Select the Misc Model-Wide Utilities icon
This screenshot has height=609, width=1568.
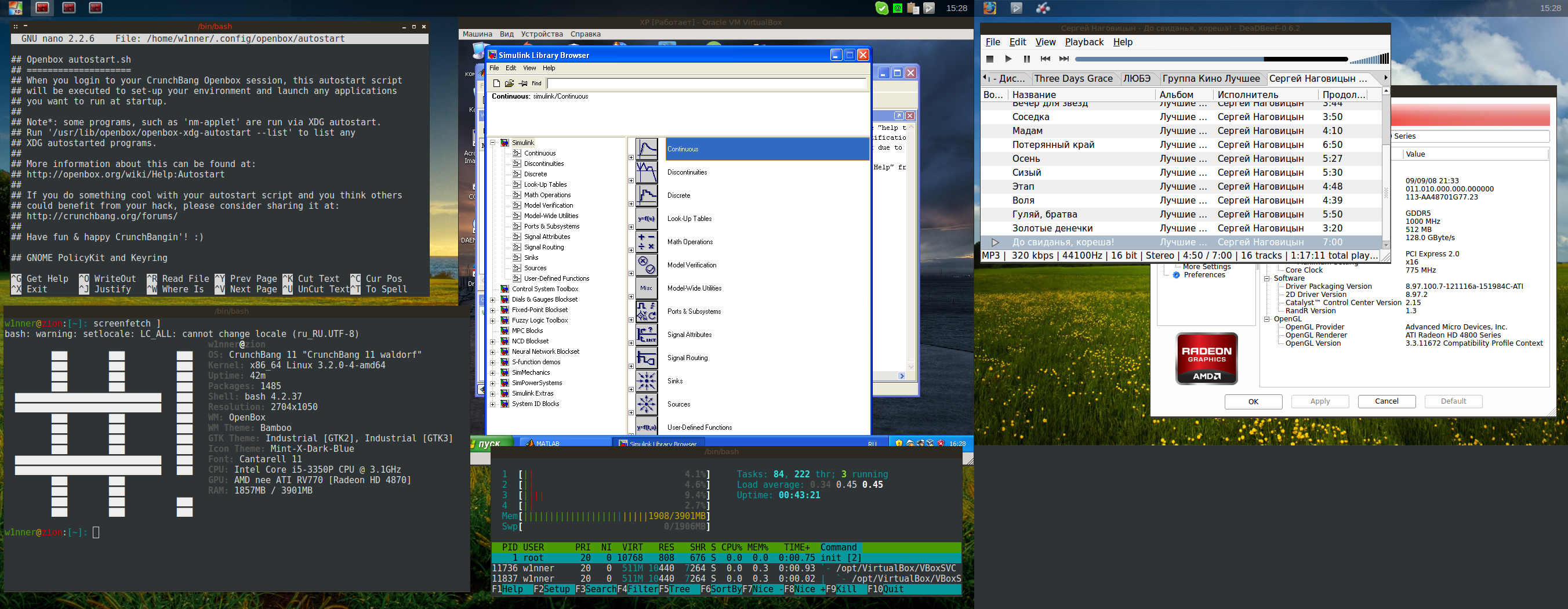tap(647, 288)
